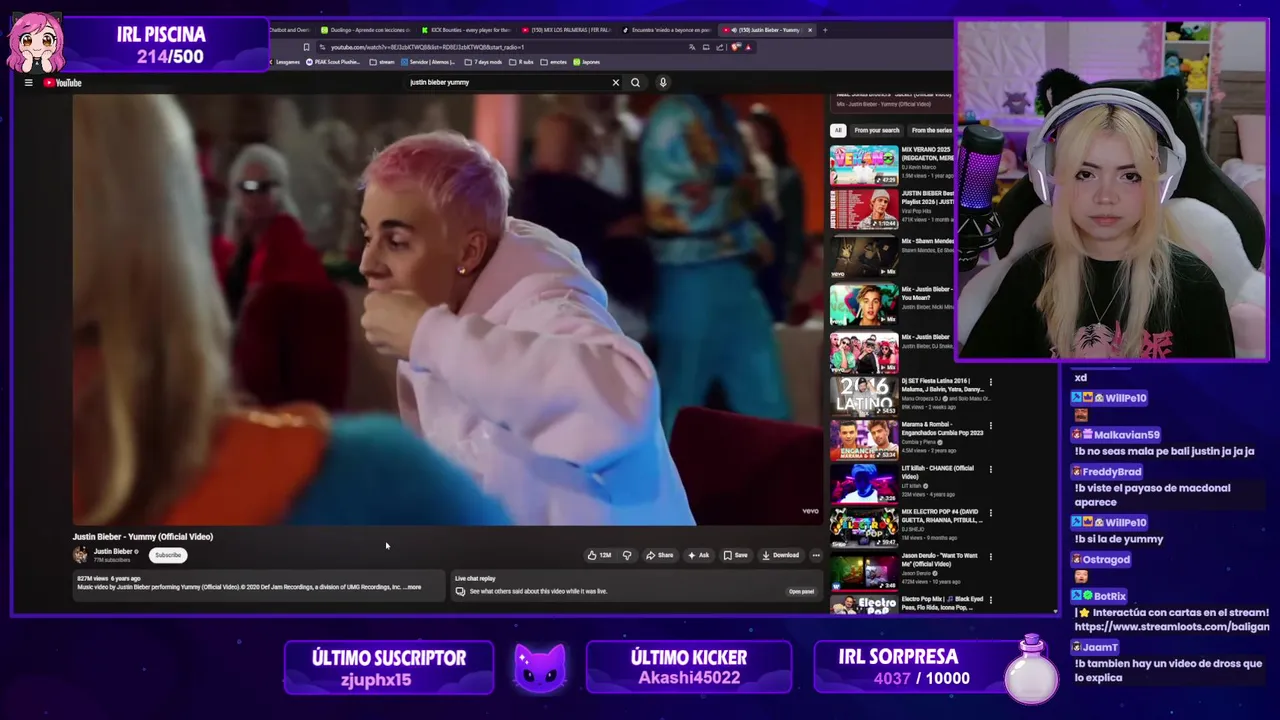Open the Japones bookmark
Viewport: 1280px width, 720px height.
587,62
